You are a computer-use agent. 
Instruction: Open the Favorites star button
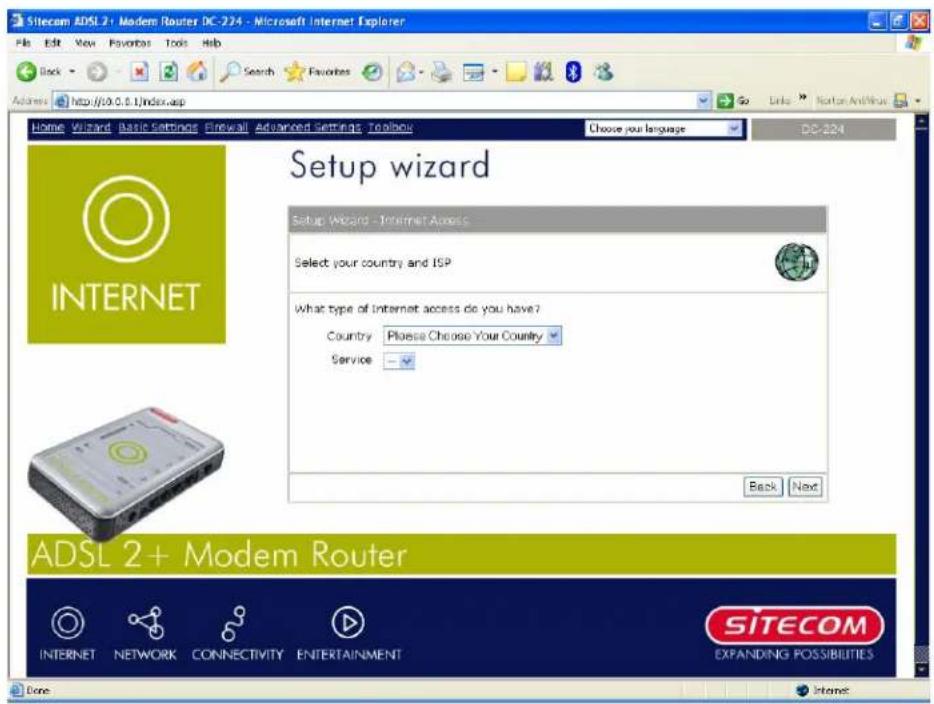(317, 72)
